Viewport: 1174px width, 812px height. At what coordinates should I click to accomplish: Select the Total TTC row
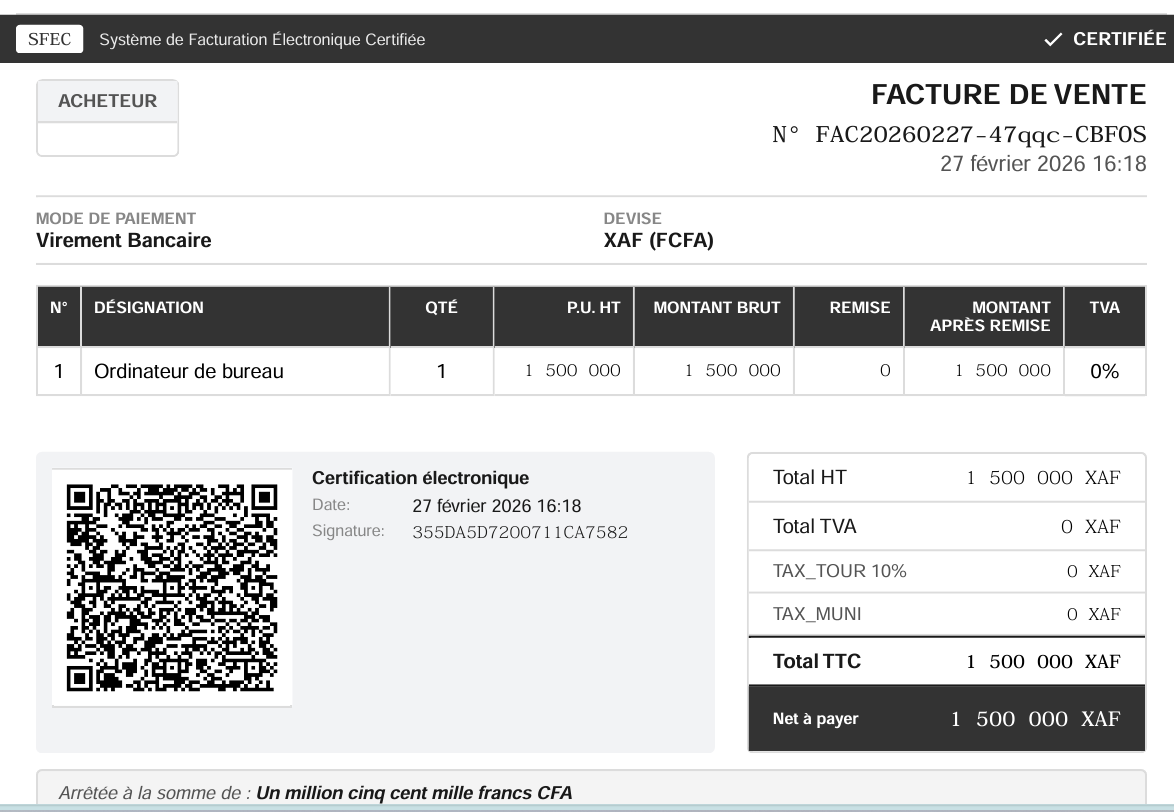point(946,661)
